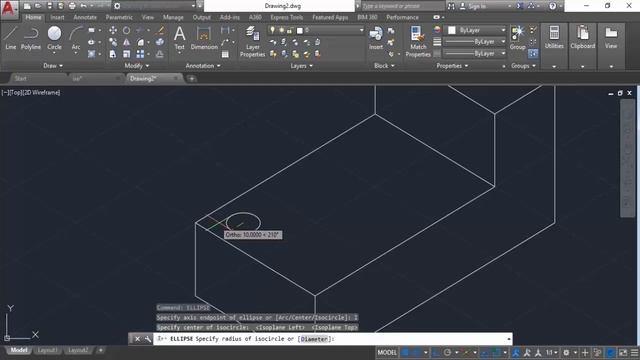This screenshot has width=640, height=360.
Task: Open the Manage ribbon tab
Action: 173,17
